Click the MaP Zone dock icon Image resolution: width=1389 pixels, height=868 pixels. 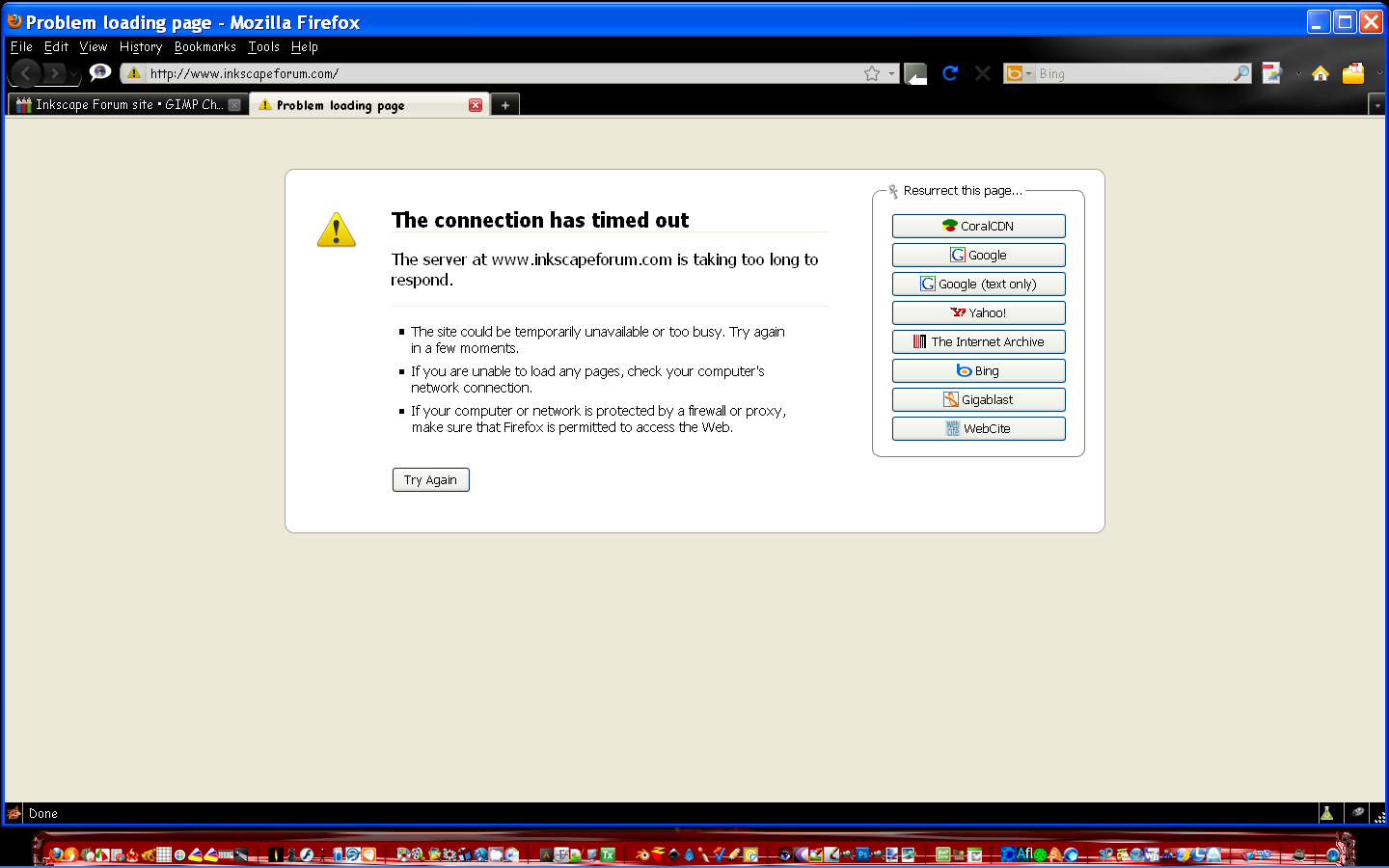tap(942, 854)
